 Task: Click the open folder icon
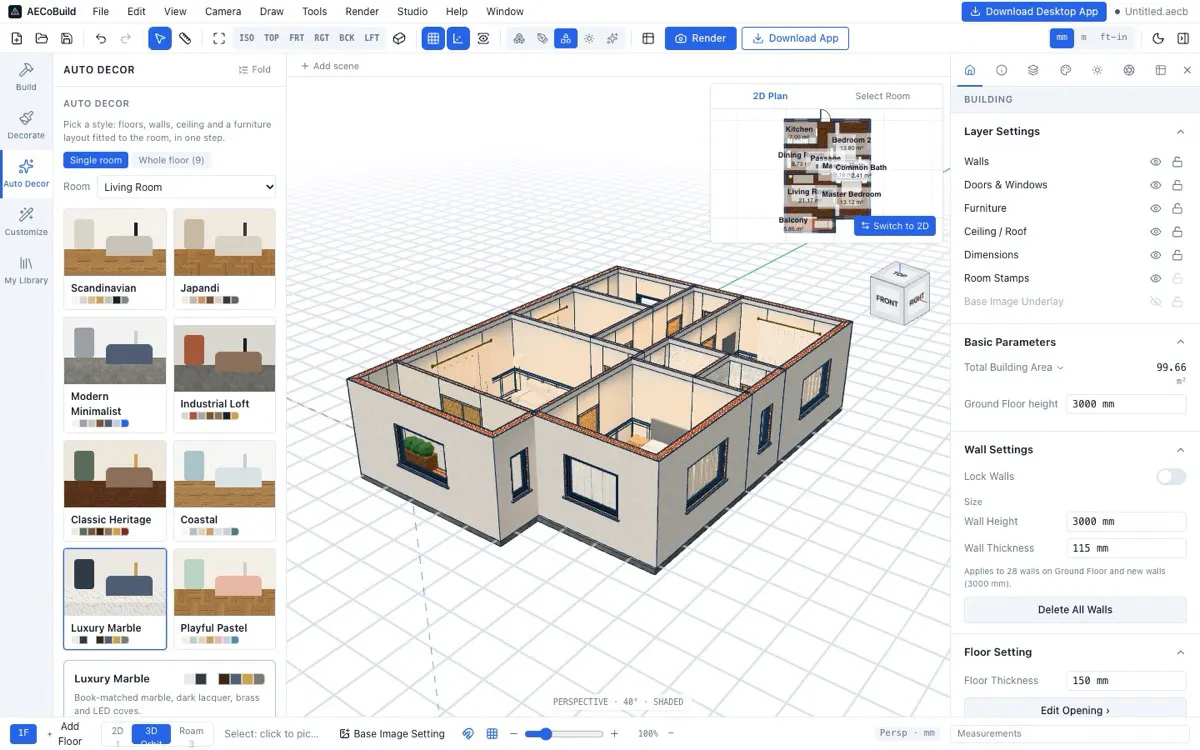click(x=42, y=38)
